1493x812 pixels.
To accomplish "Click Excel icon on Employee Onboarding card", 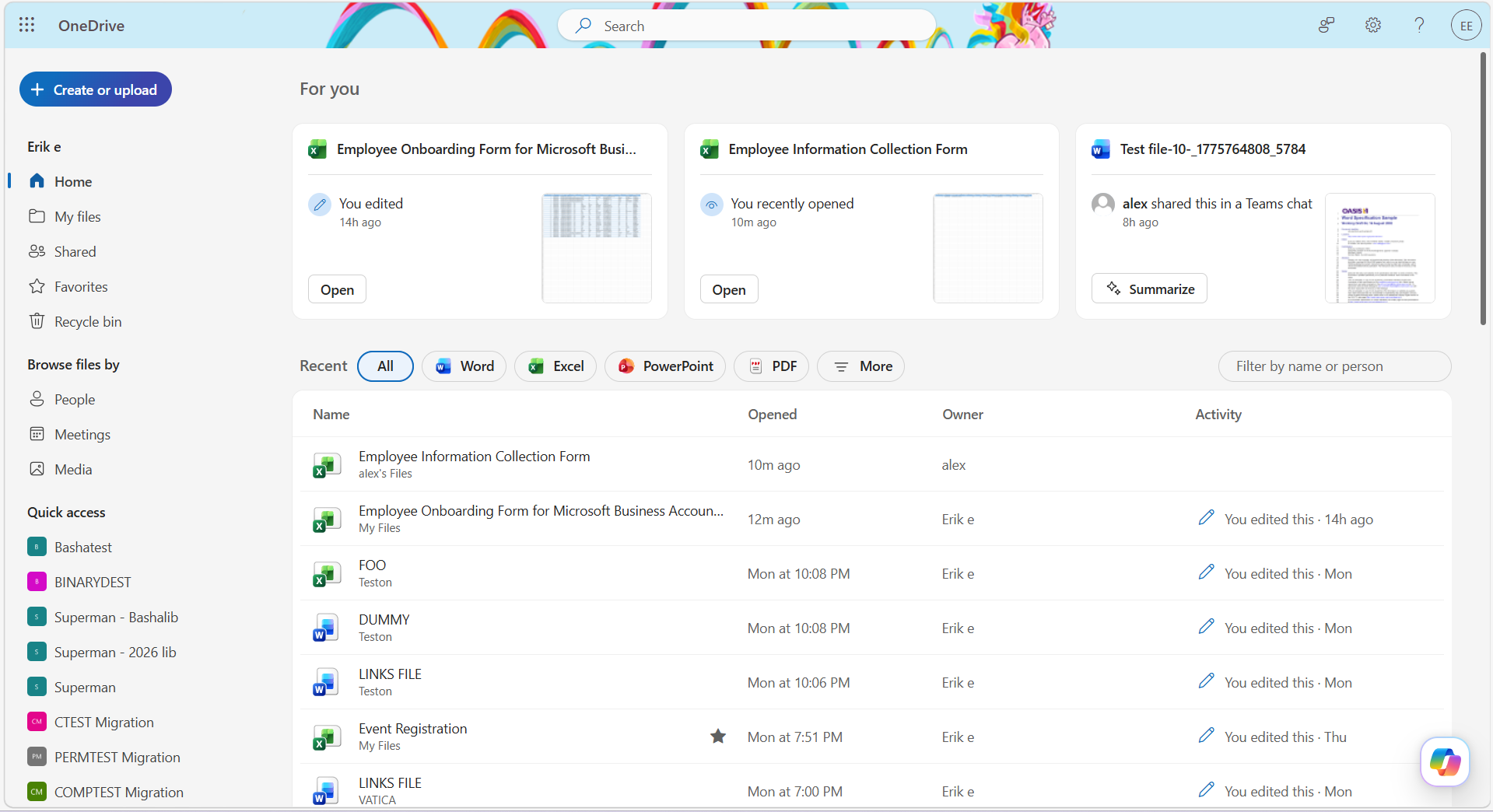I will pyautogui.click(x=317, y=149).
